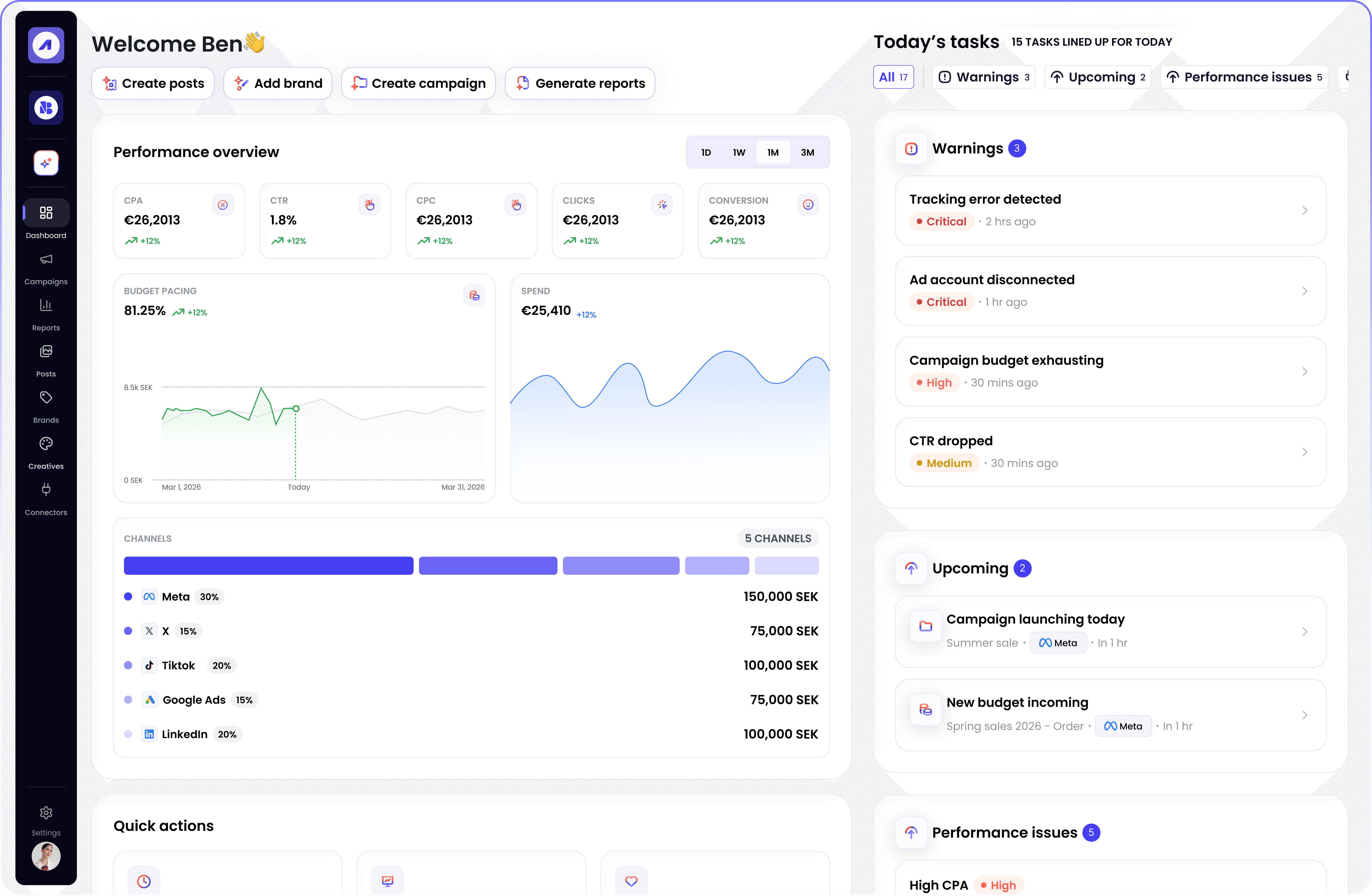Click the Warnings section alert icon
Viewport: 1372px width, 896px height.
911,149
